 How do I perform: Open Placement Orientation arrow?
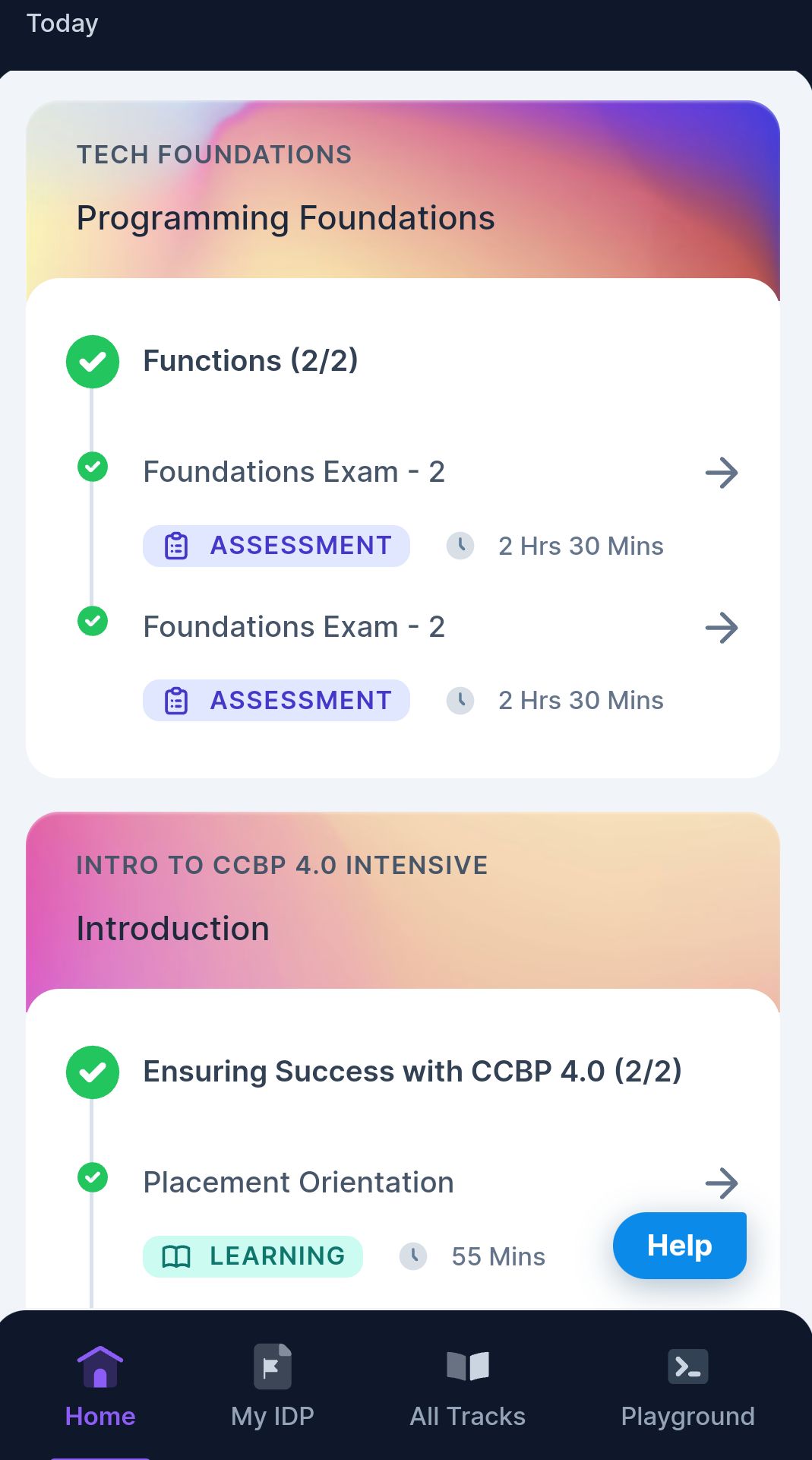(x=722, y=1183)
